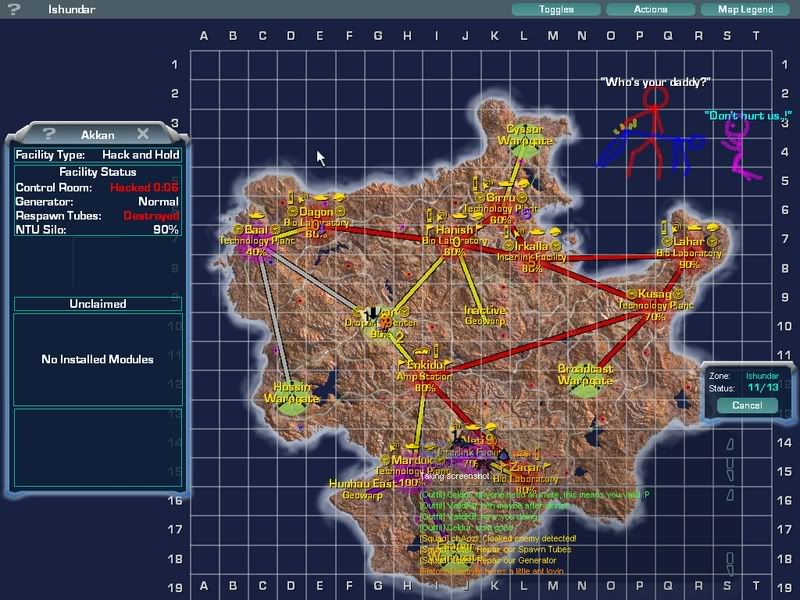Click the Respawn Tubes "Destroyed" status

pyautogui.click(x=151, y=215)
